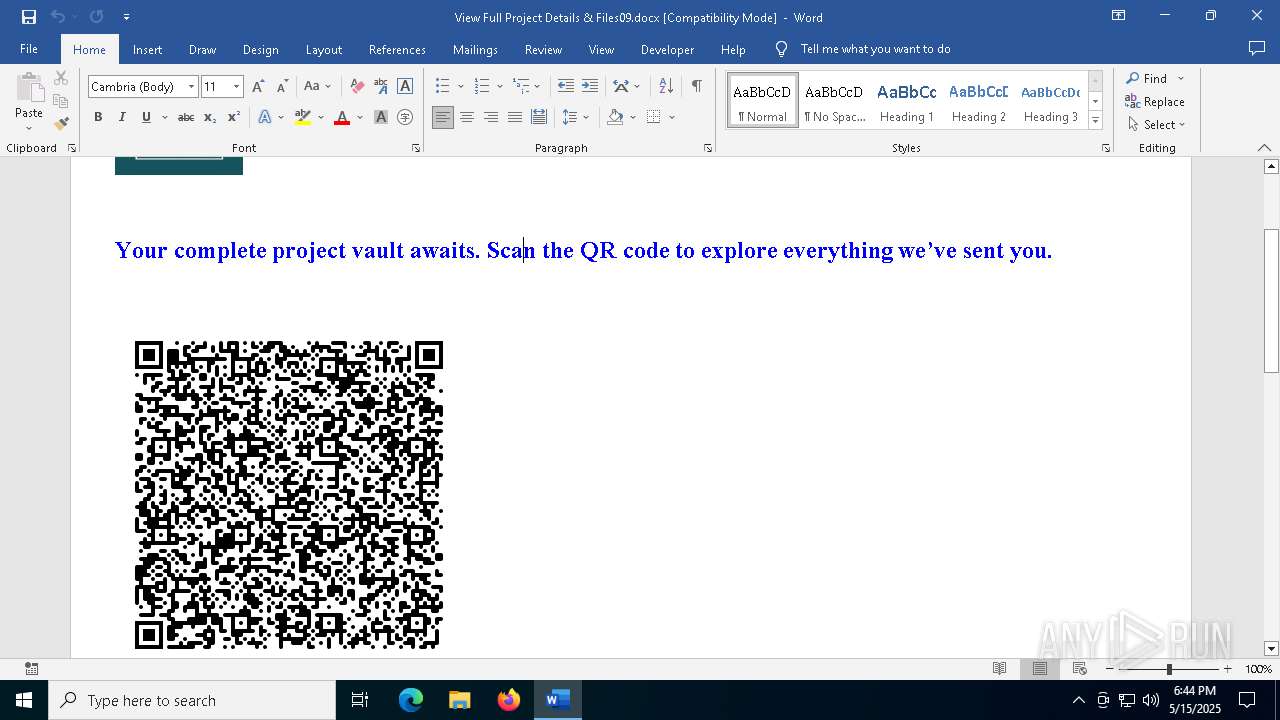Click the QR code image in document

tap(289, 495)
